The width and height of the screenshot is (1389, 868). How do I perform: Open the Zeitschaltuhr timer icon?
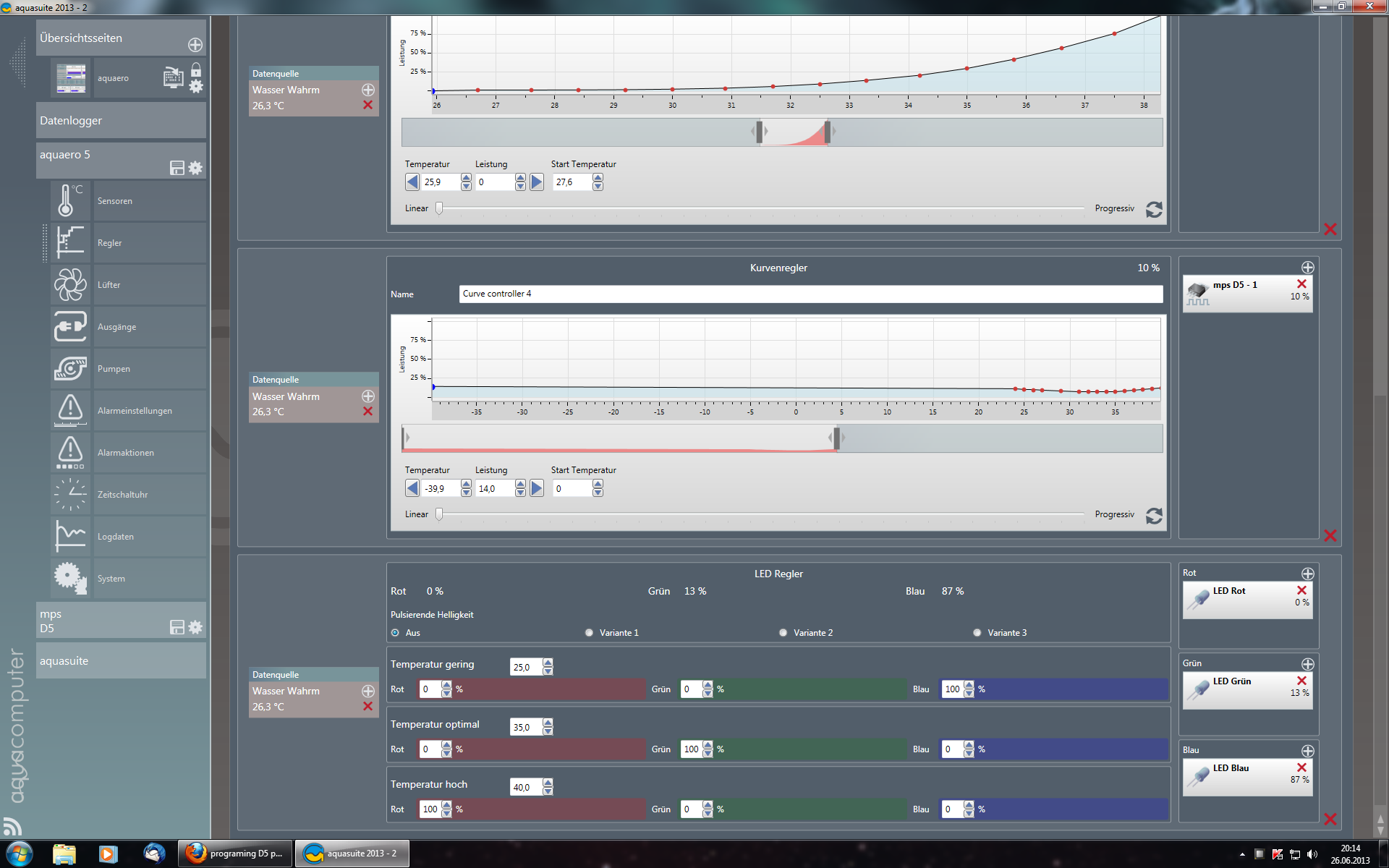point(69,494)
